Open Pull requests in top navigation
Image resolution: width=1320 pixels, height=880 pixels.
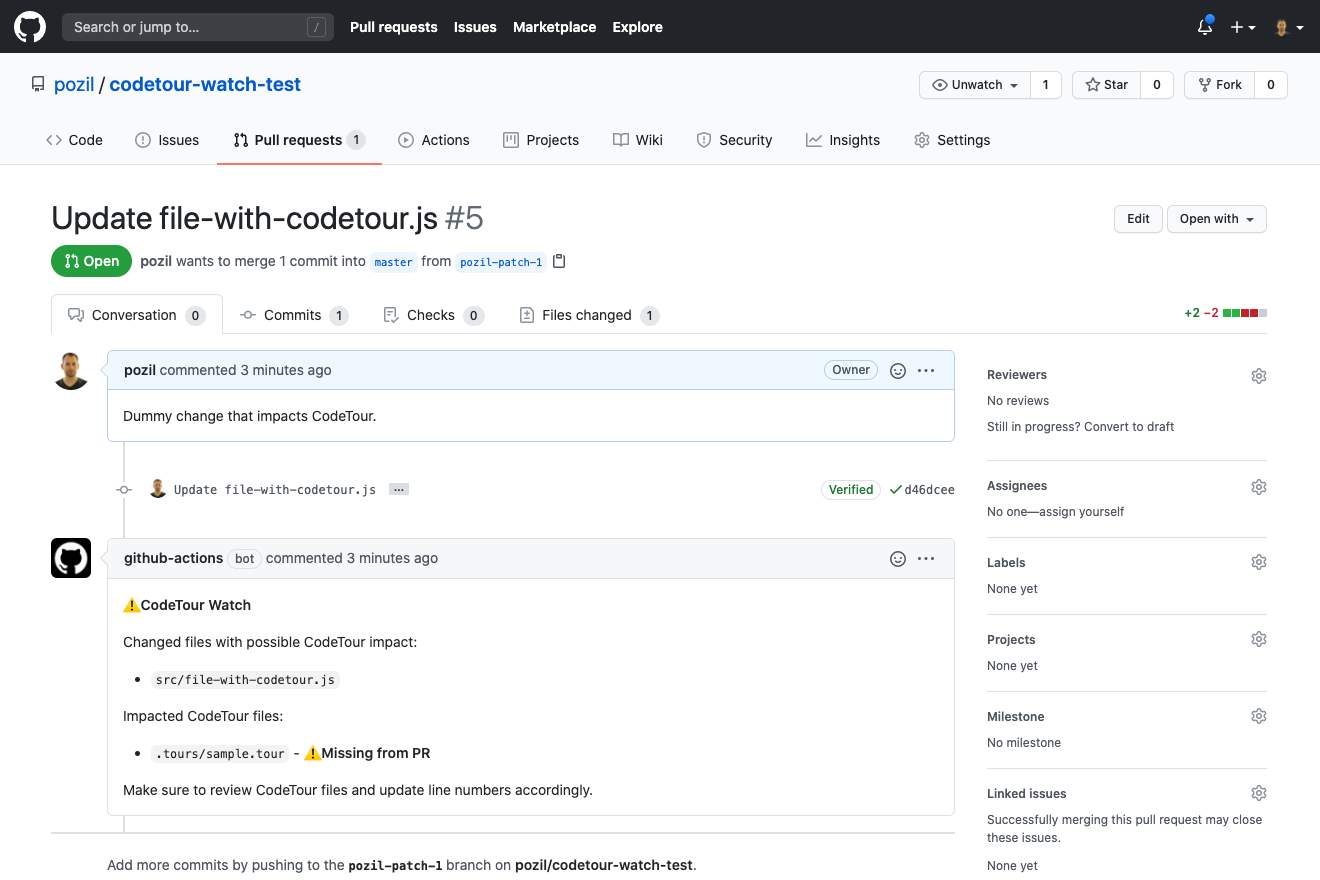(x=394, y=27)
